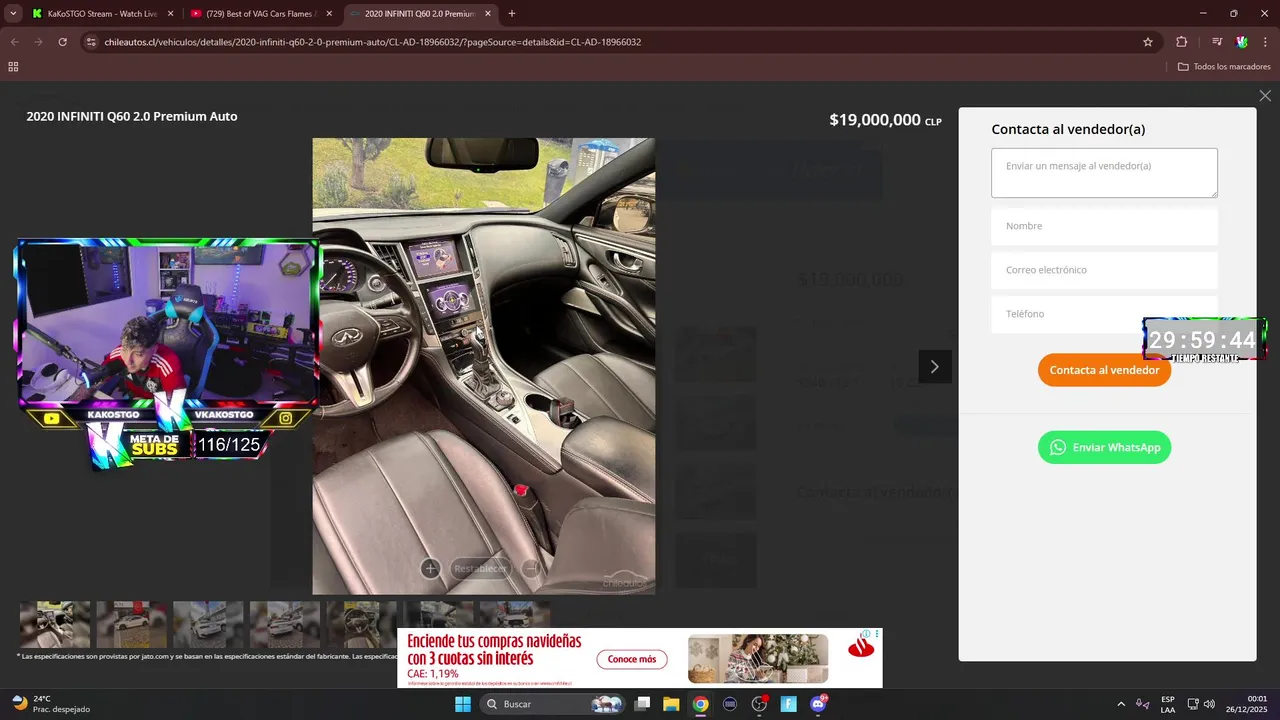Open the ad info icon on banner
The width and height of the screenshot is (1280, 720).
coord(866,634)
